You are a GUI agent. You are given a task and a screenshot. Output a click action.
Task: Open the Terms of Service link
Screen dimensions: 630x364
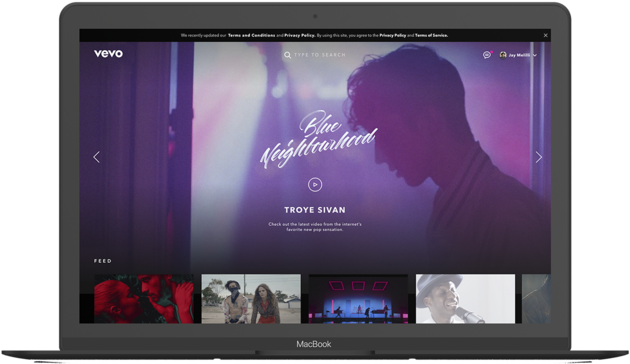[x=431, y=35]
